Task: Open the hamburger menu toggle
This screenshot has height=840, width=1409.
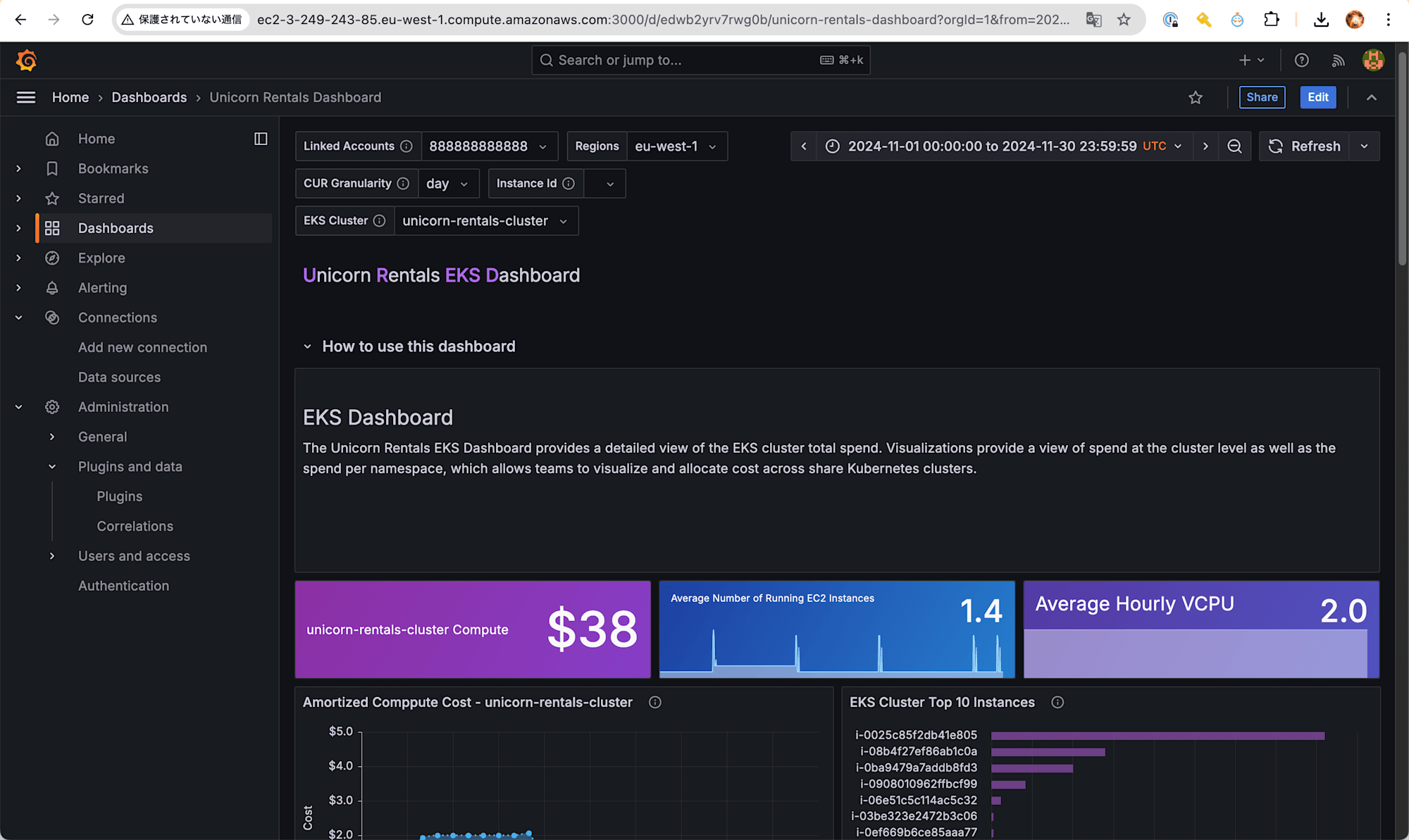Action: pyautogui.click(x=26, y=97)
